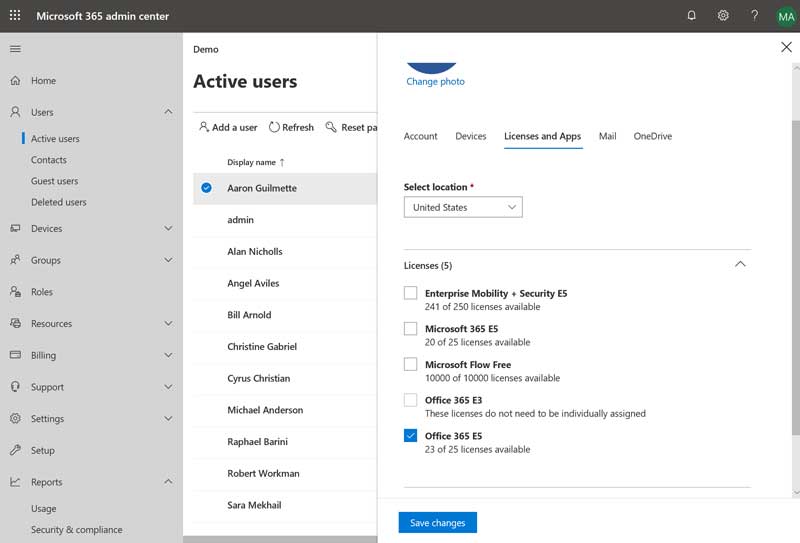Click the Add a user person icon
The image size is (800, 543).
(x=204, y=127)
